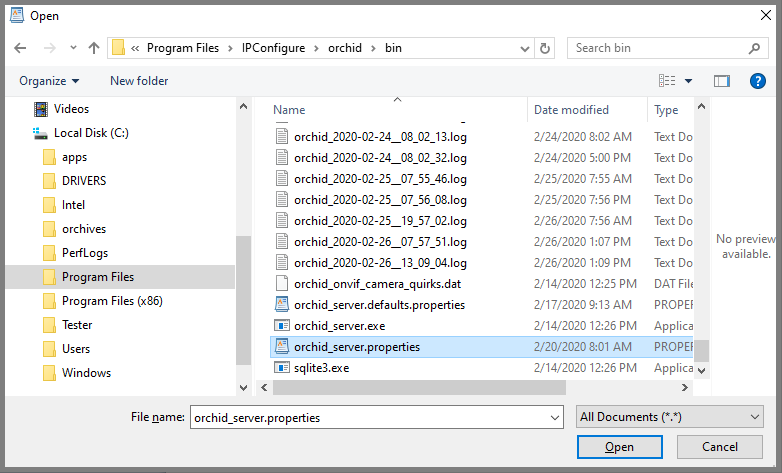Image resolution: width=782 pixels, height=473 pixels.
Task: Refresh the bin folder view
Action: (x=545, y=48)
